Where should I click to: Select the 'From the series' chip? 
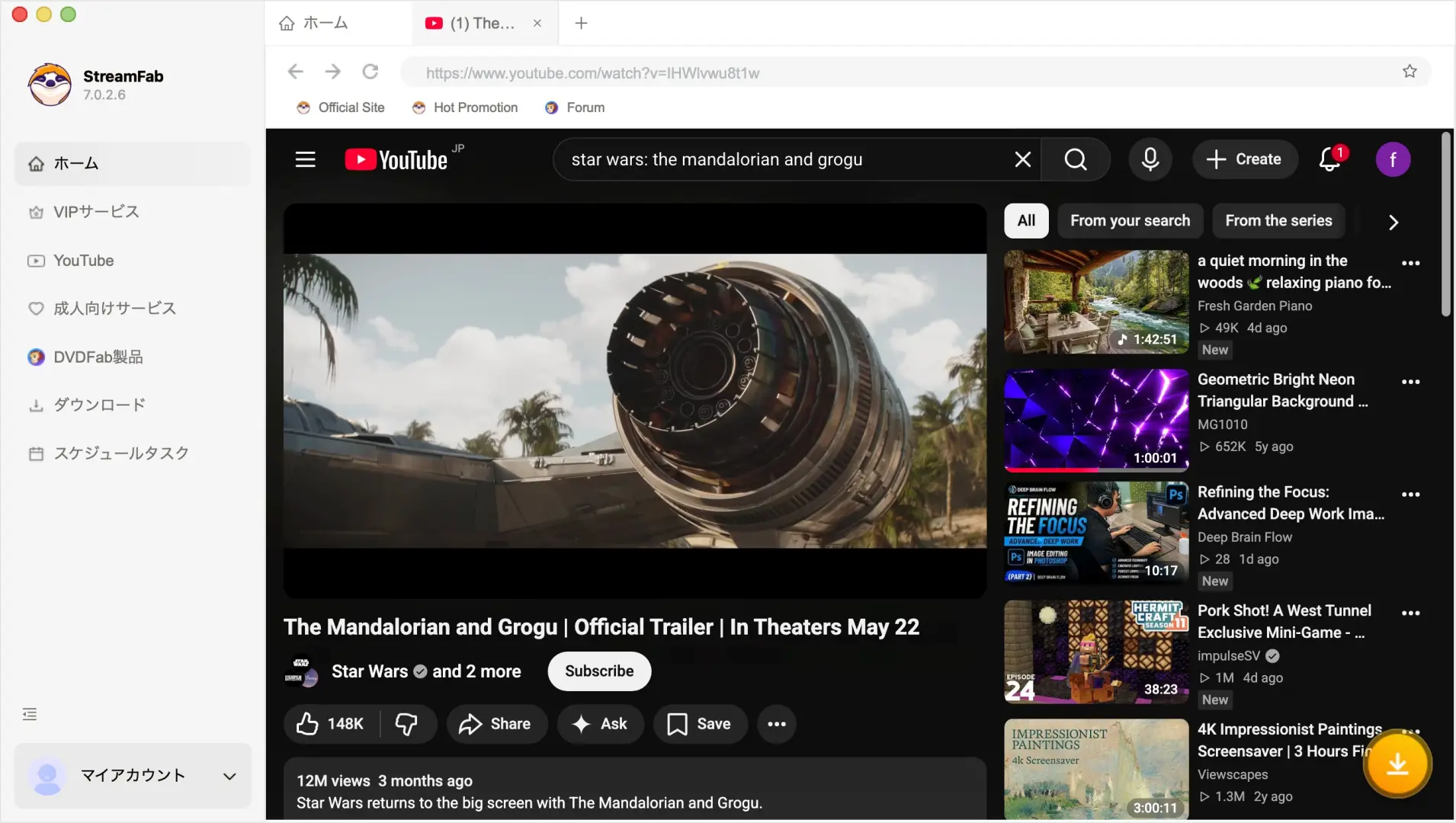coord(1278,221)
